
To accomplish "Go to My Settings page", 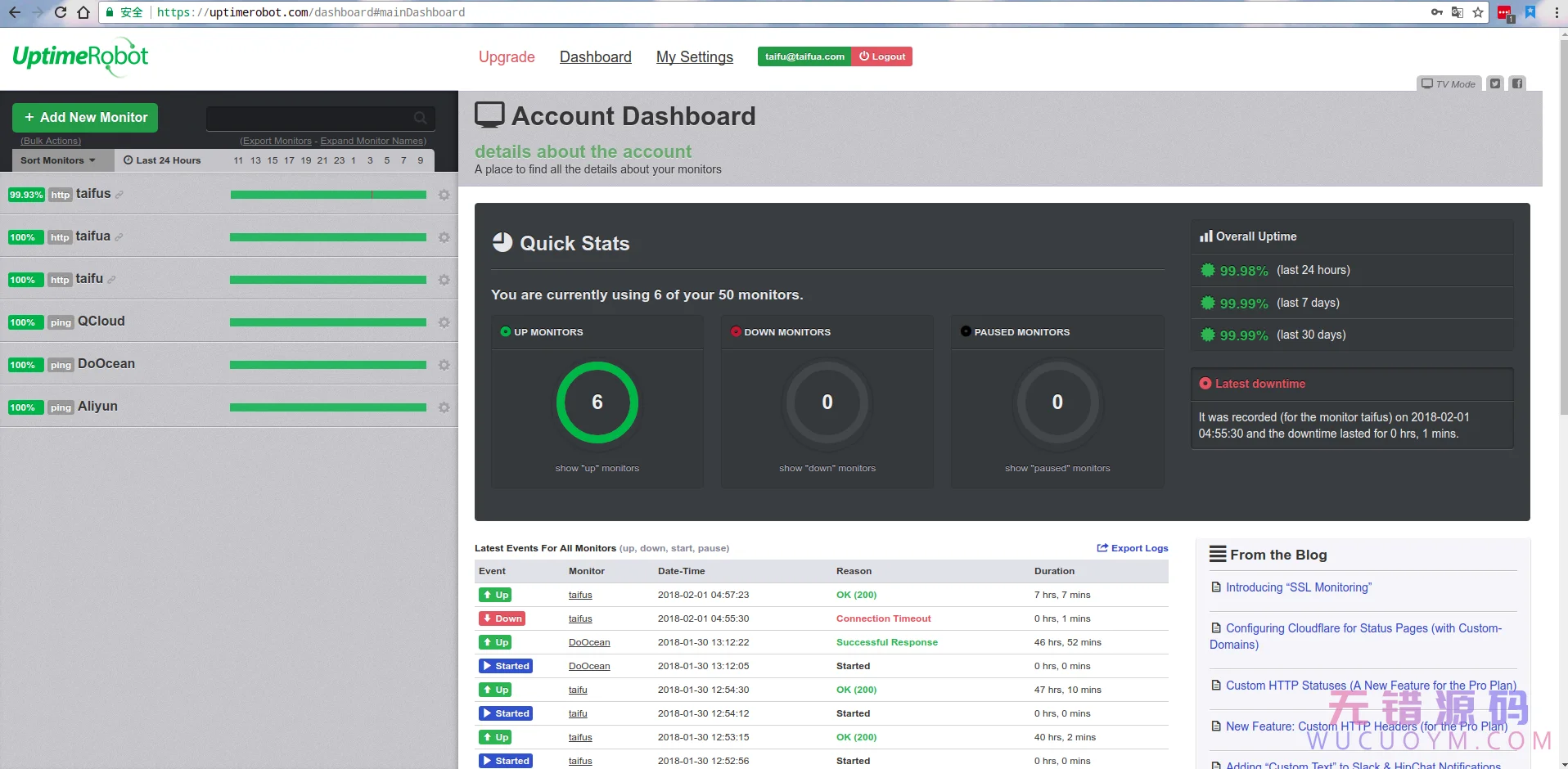I will 694,56.
